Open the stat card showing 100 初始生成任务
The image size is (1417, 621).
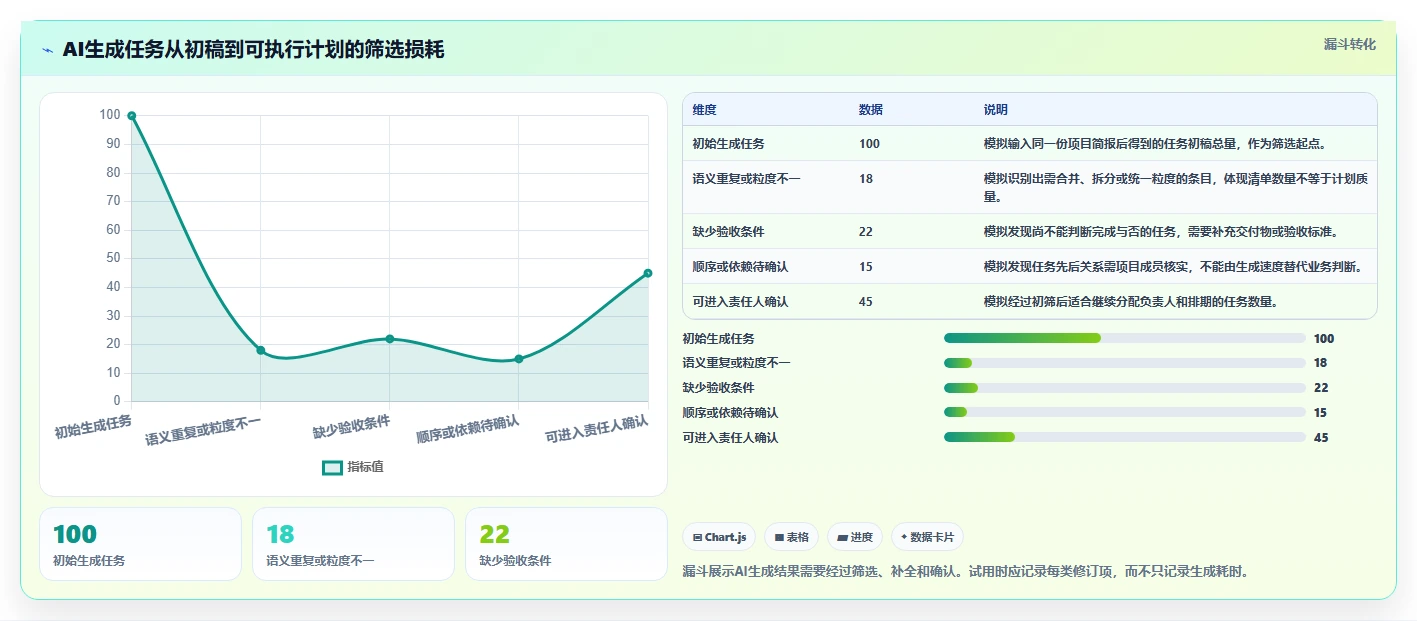[x=140, y=544]
